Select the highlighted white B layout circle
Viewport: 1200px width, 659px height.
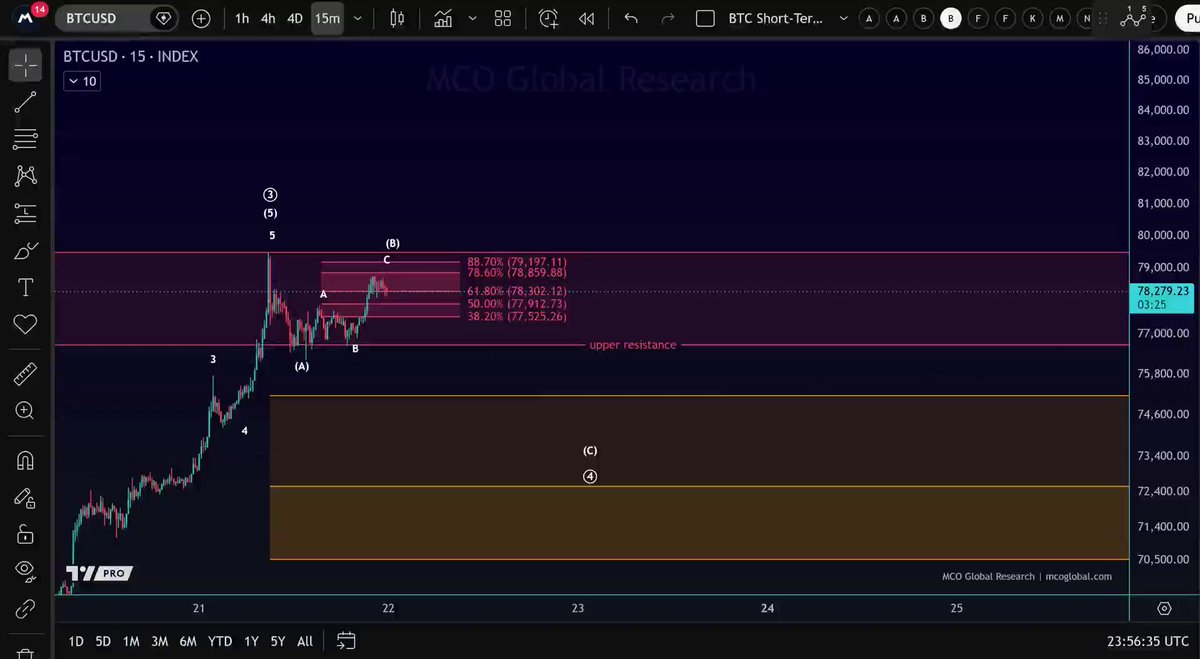coord(951,18)
